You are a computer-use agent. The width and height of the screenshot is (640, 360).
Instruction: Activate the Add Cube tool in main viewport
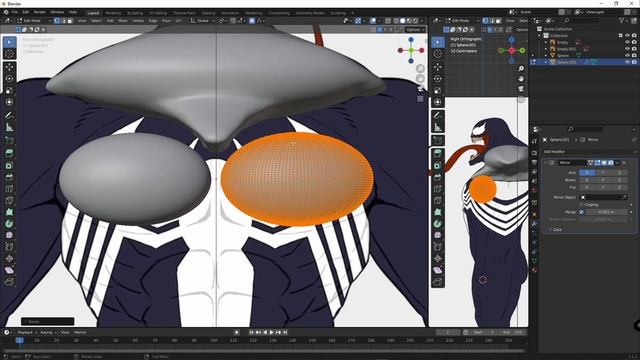[9, 141]
